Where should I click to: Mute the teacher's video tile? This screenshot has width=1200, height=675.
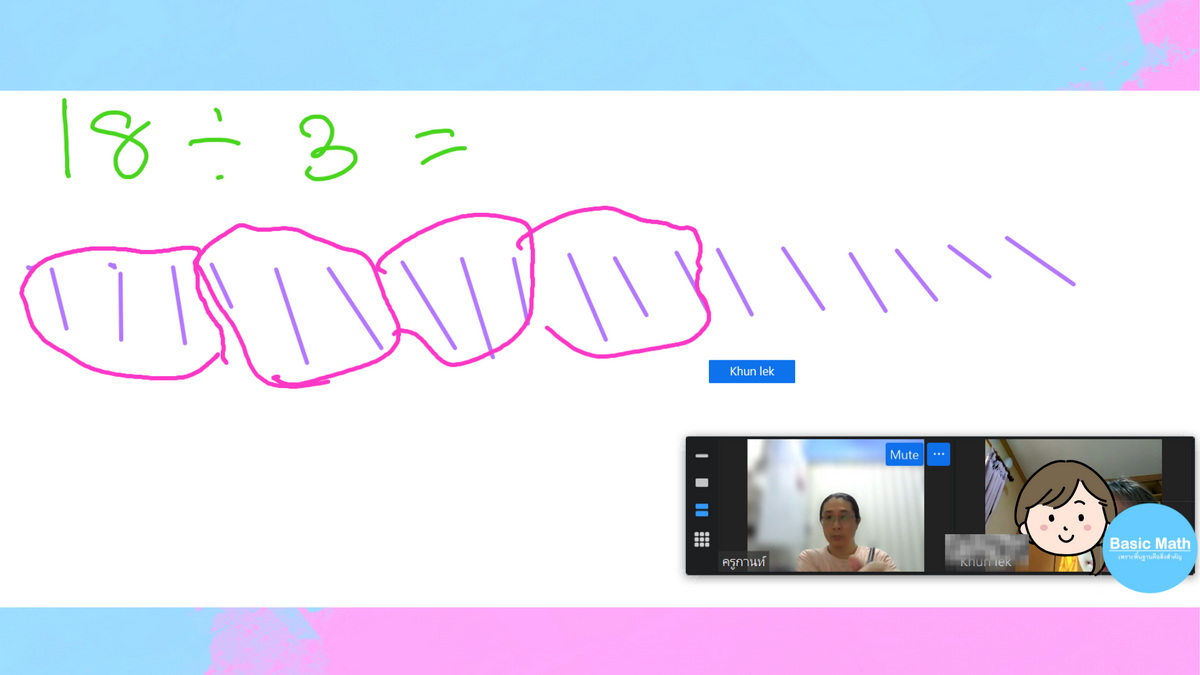pyautogui.click(x=903, y=454)
